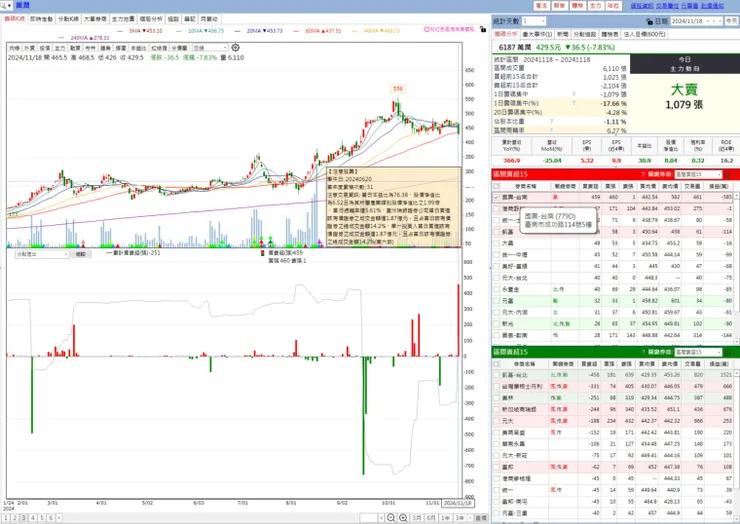Click the 3月 range button
Image resolution: width=740 pixels, height=524 pixels.
point(417,518)
